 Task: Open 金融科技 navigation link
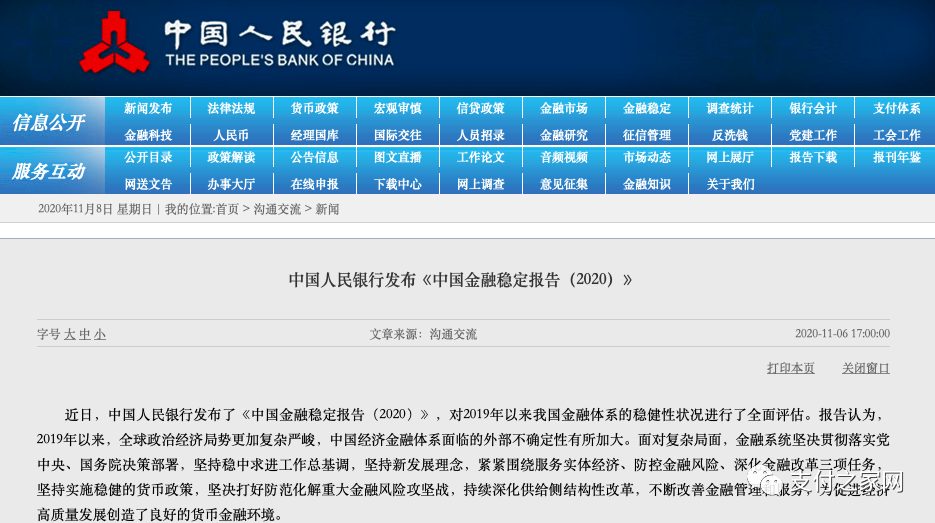(148, 135)
